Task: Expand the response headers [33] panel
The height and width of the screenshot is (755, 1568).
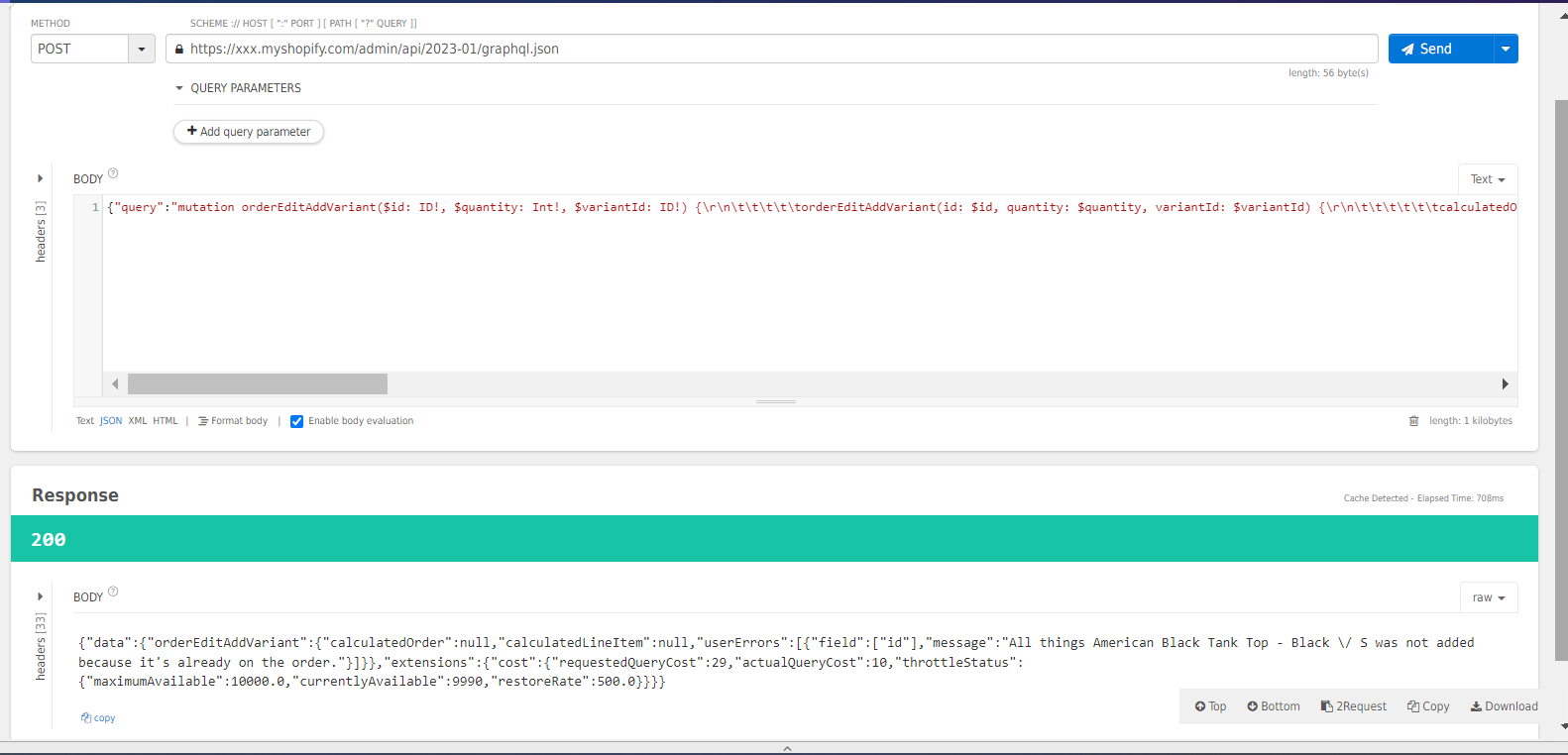Action: (x=41, y=596)
